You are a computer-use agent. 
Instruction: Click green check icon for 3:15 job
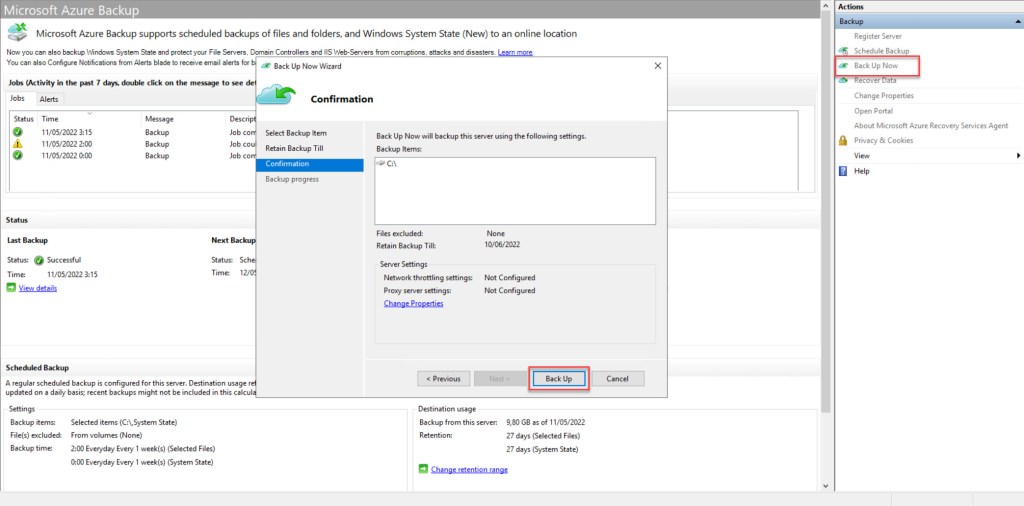click(x=17, y=132)
